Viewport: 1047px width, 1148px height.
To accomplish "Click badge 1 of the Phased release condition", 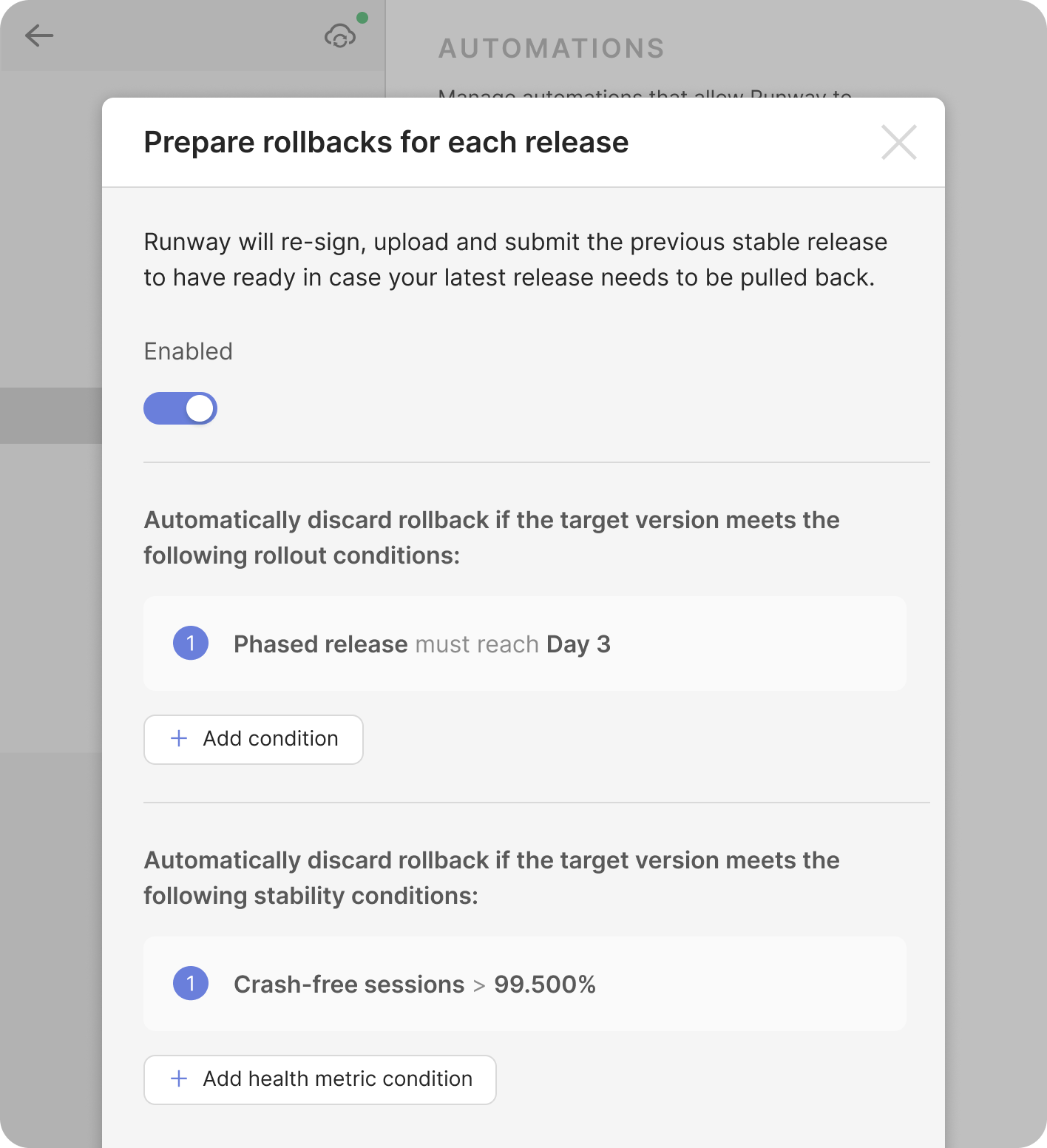I will [x=191, y=644].
